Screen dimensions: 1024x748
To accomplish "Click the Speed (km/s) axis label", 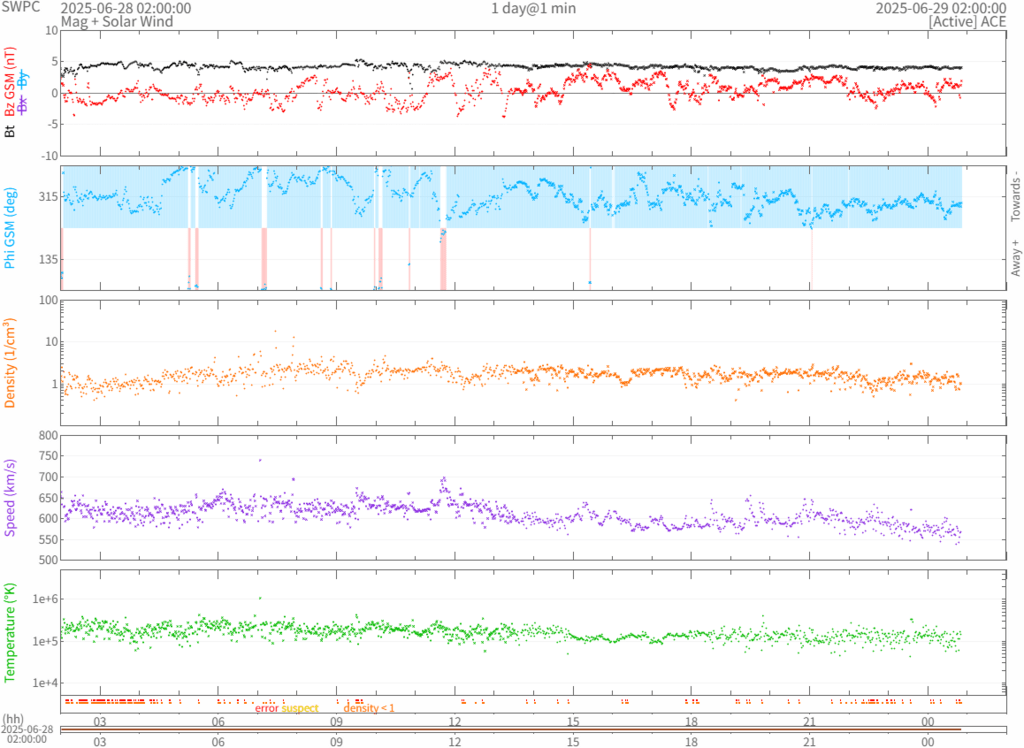I will pos(10,496).
